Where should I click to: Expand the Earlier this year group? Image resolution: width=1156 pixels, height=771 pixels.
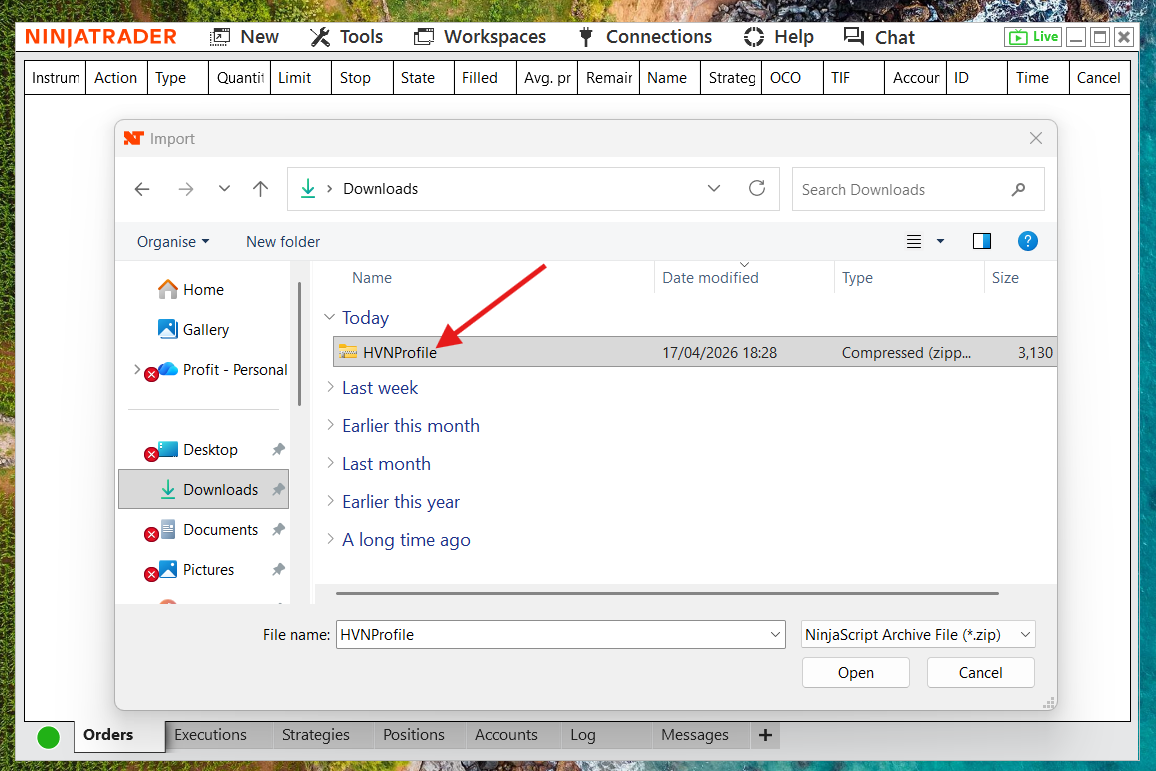click(x=330, y=501)
